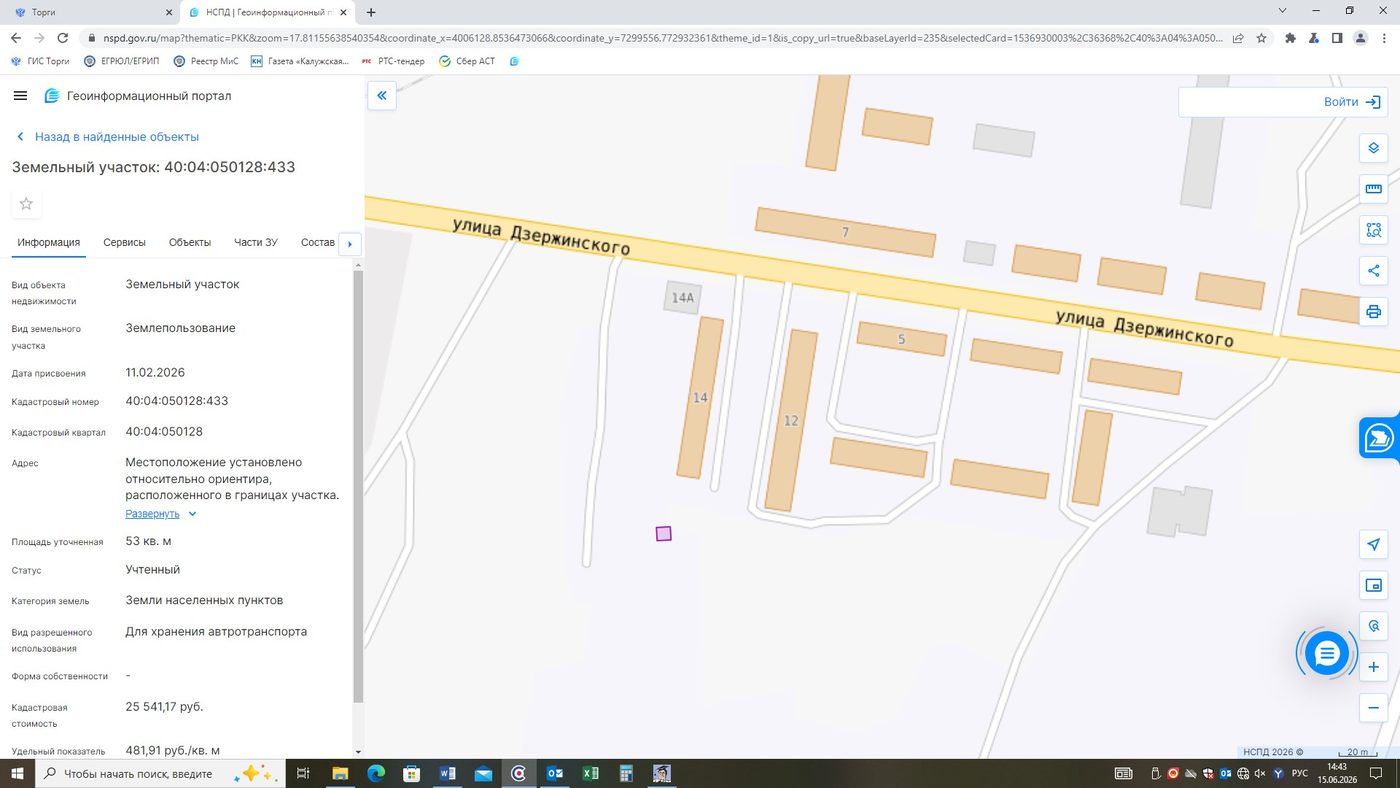The width and height of the screenshot is (1400, 788).
Task: Select the purple highlighted land plot on map
Action: [663, 534]
